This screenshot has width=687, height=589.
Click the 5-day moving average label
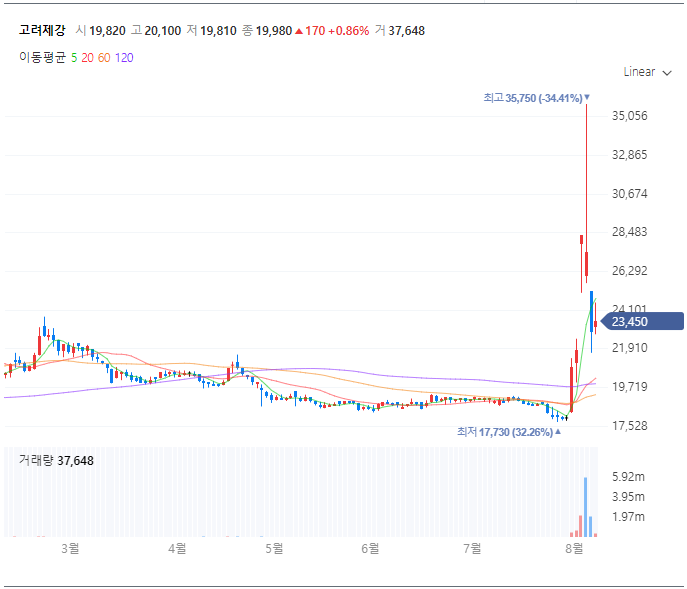coord(74,58)
